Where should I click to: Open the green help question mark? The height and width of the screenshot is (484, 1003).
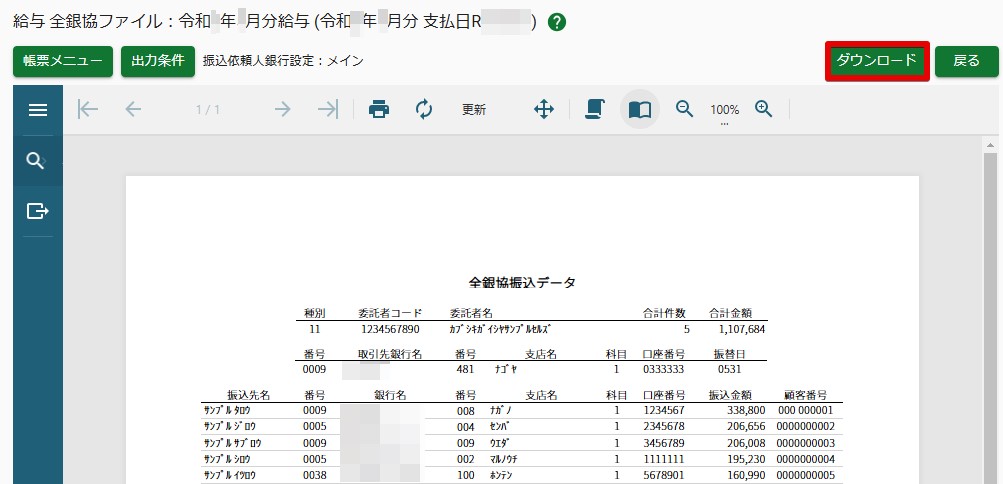tap(557, 23)
